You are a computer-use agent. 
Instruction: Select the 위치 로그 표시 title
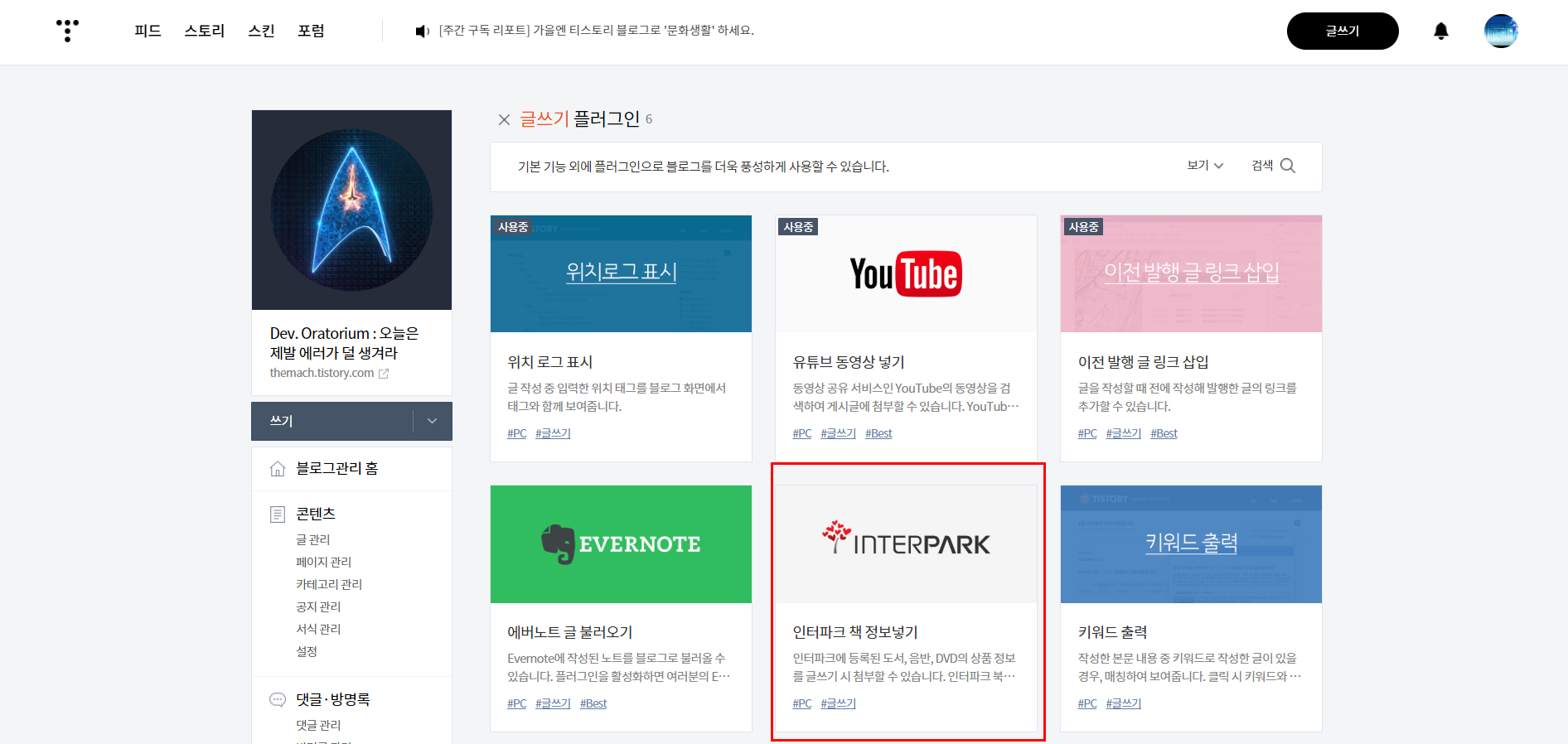coord(550,362)
